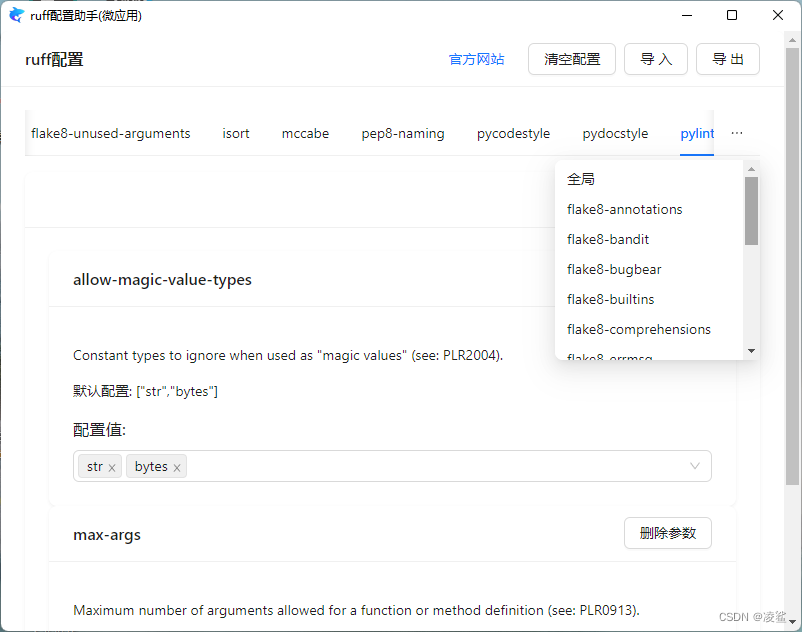Expand the allow-magic-value-types dropdown arrow
Viewport: 802px width, 632px height.
pos(695,466)
